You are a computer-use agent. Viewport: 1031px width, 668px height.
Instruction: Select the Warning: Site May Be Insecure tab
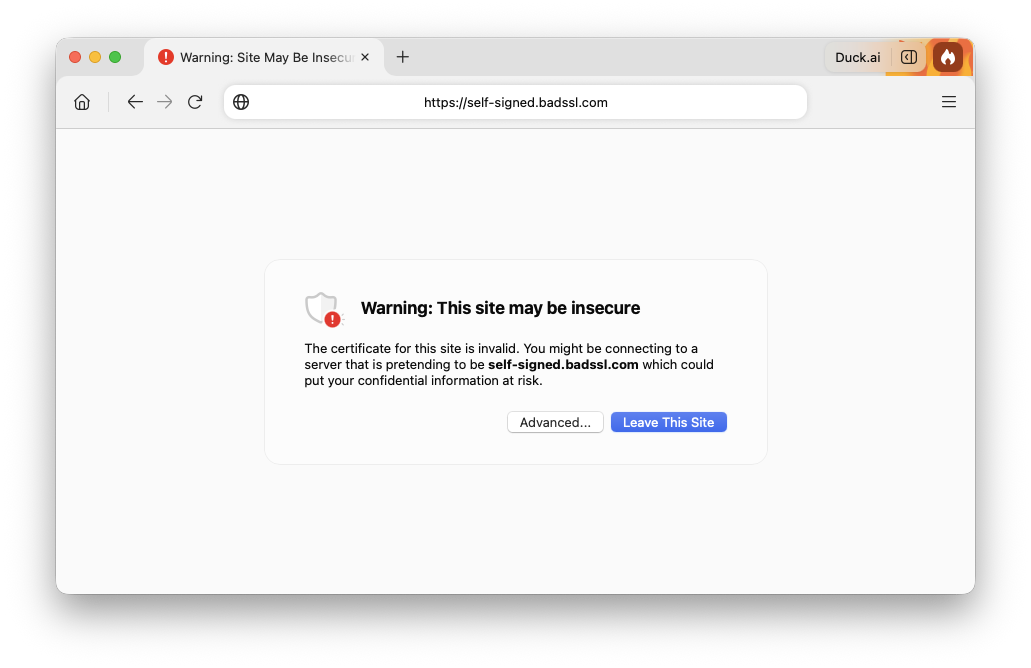tap(264, 57)
